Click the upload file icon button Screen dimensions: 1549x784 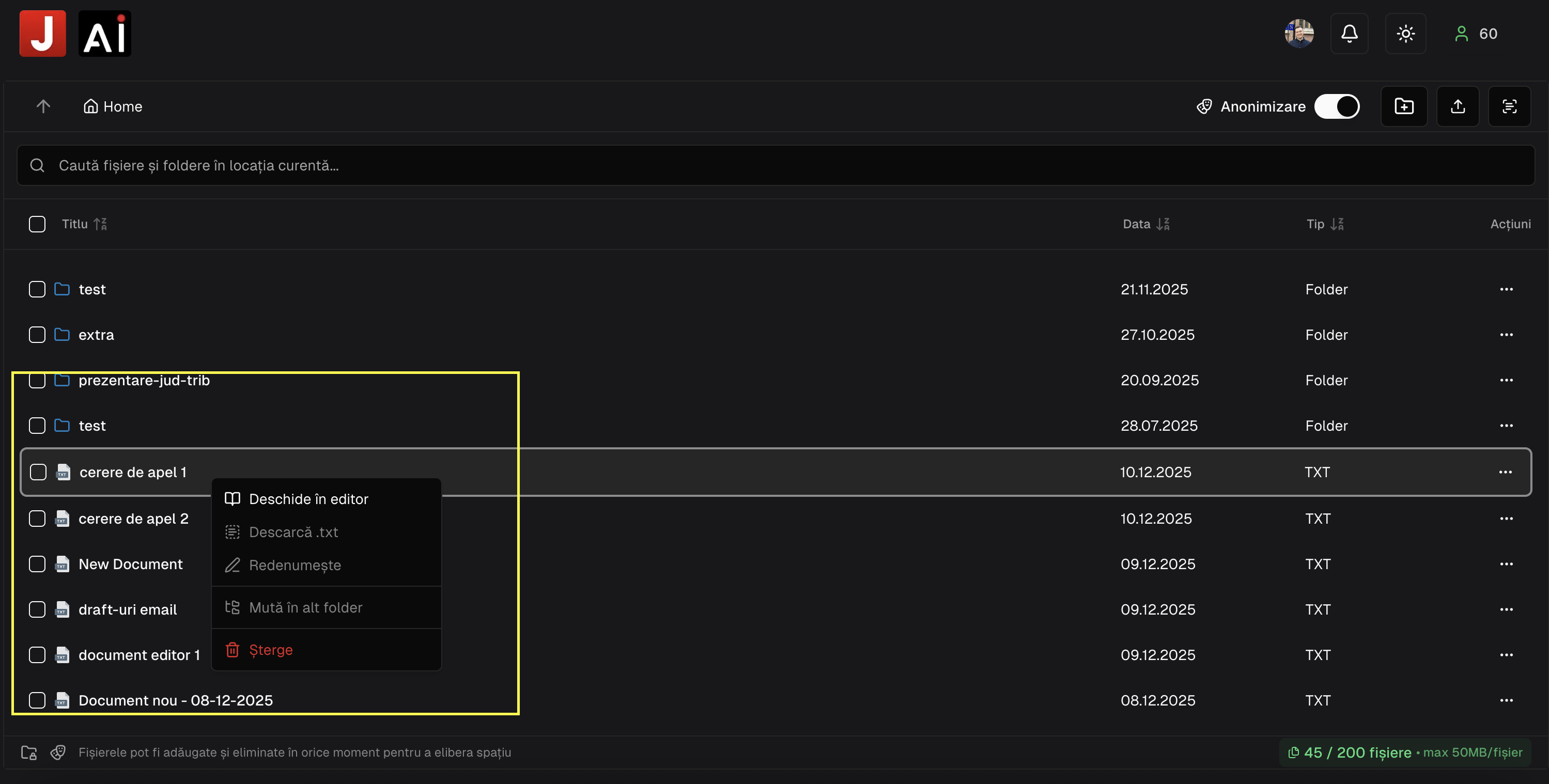point(1458,106)
